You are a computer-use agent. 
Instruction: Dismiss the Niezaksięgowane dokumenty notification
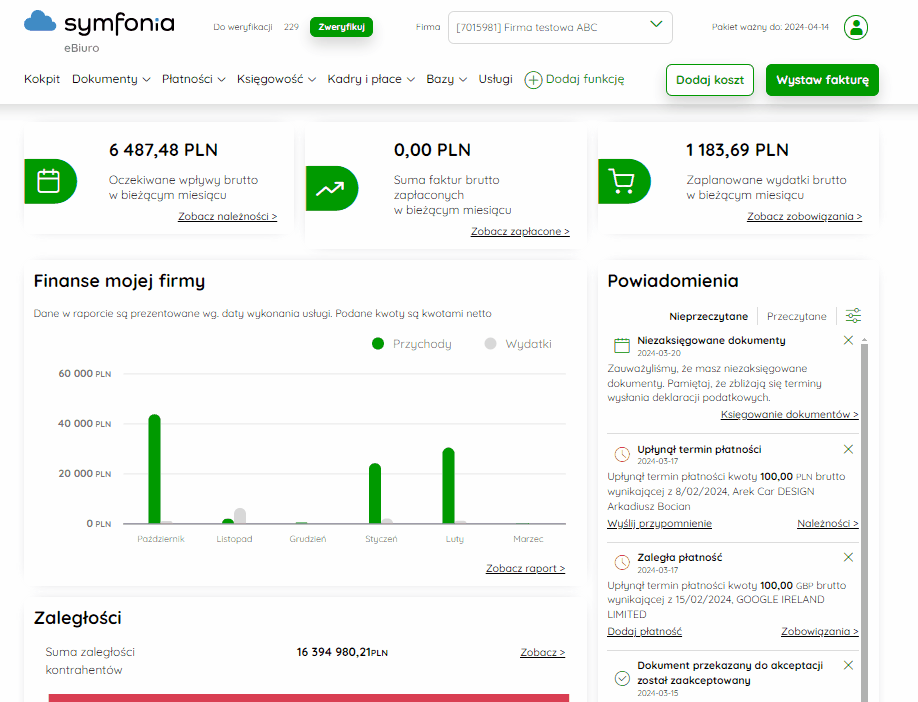(848, 340)
